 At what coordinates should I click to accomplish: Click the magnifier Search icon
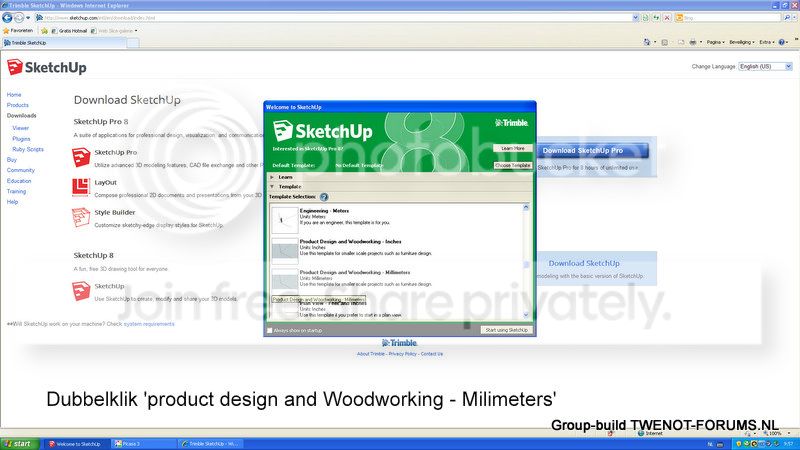(x=787, y=18)
